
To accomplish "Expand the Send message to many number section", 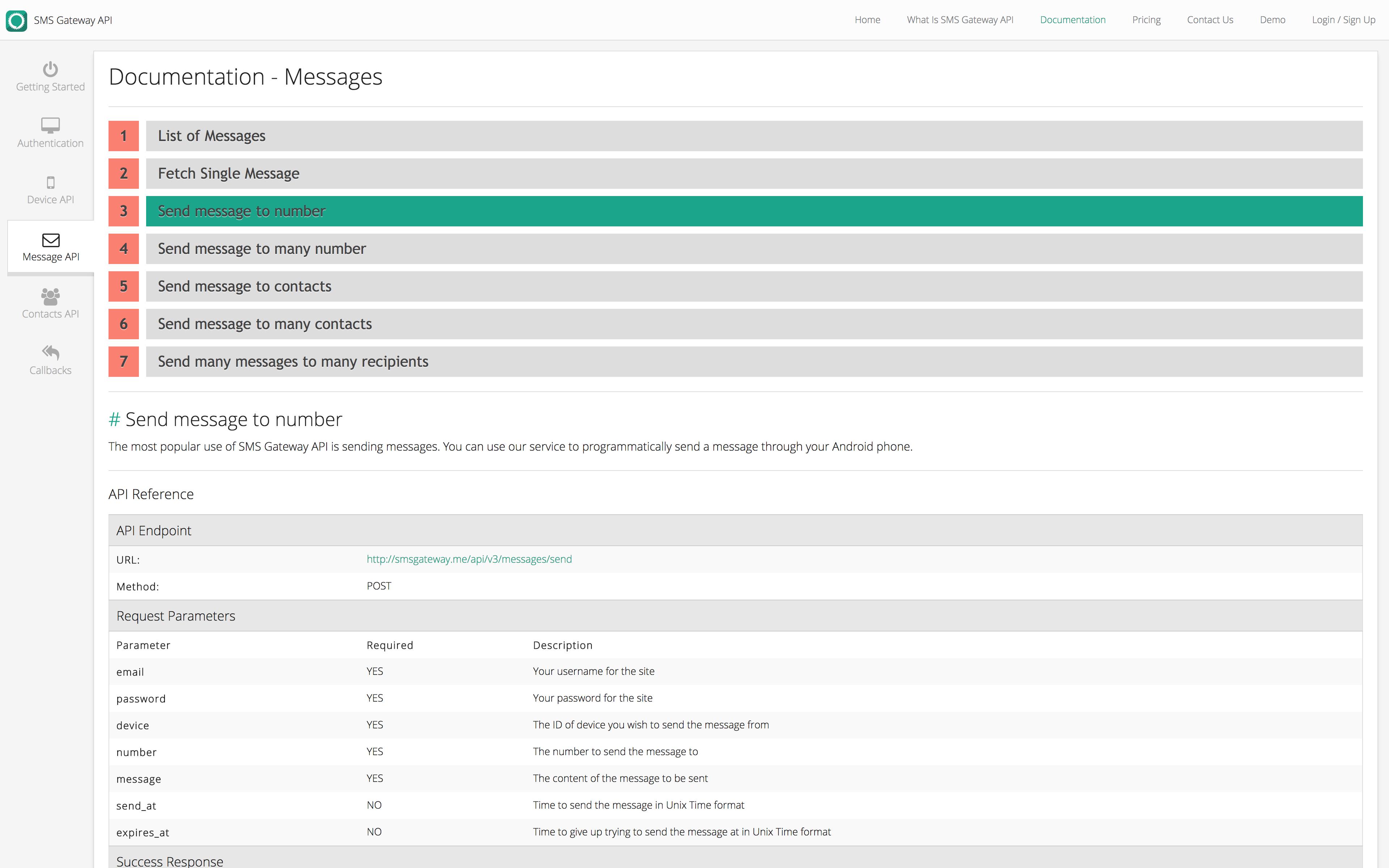I will (735, 248).
